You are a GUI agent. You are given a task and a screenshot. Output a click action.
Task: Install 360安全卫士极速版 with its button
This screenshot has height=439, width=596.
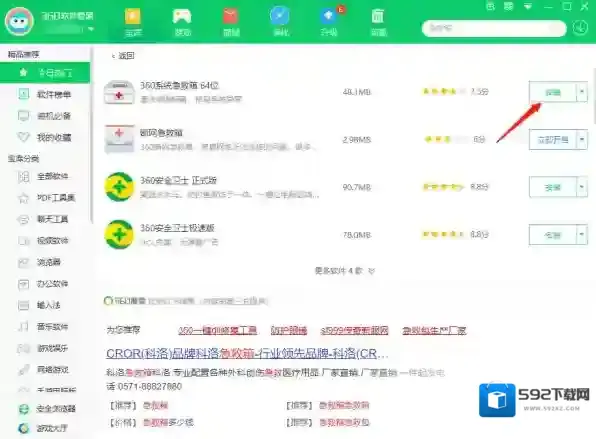point(552,235)
